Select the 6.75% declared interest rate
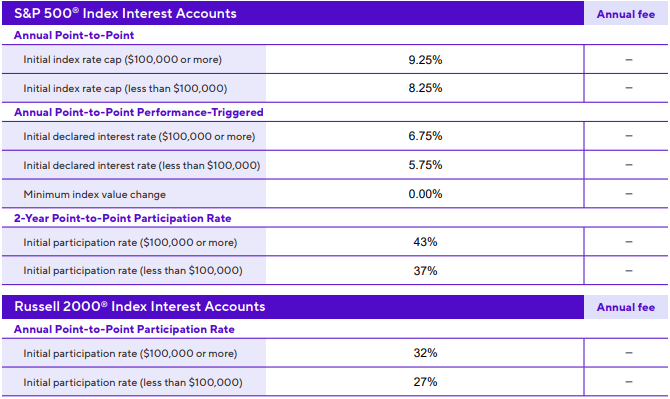 pos(425,136)
